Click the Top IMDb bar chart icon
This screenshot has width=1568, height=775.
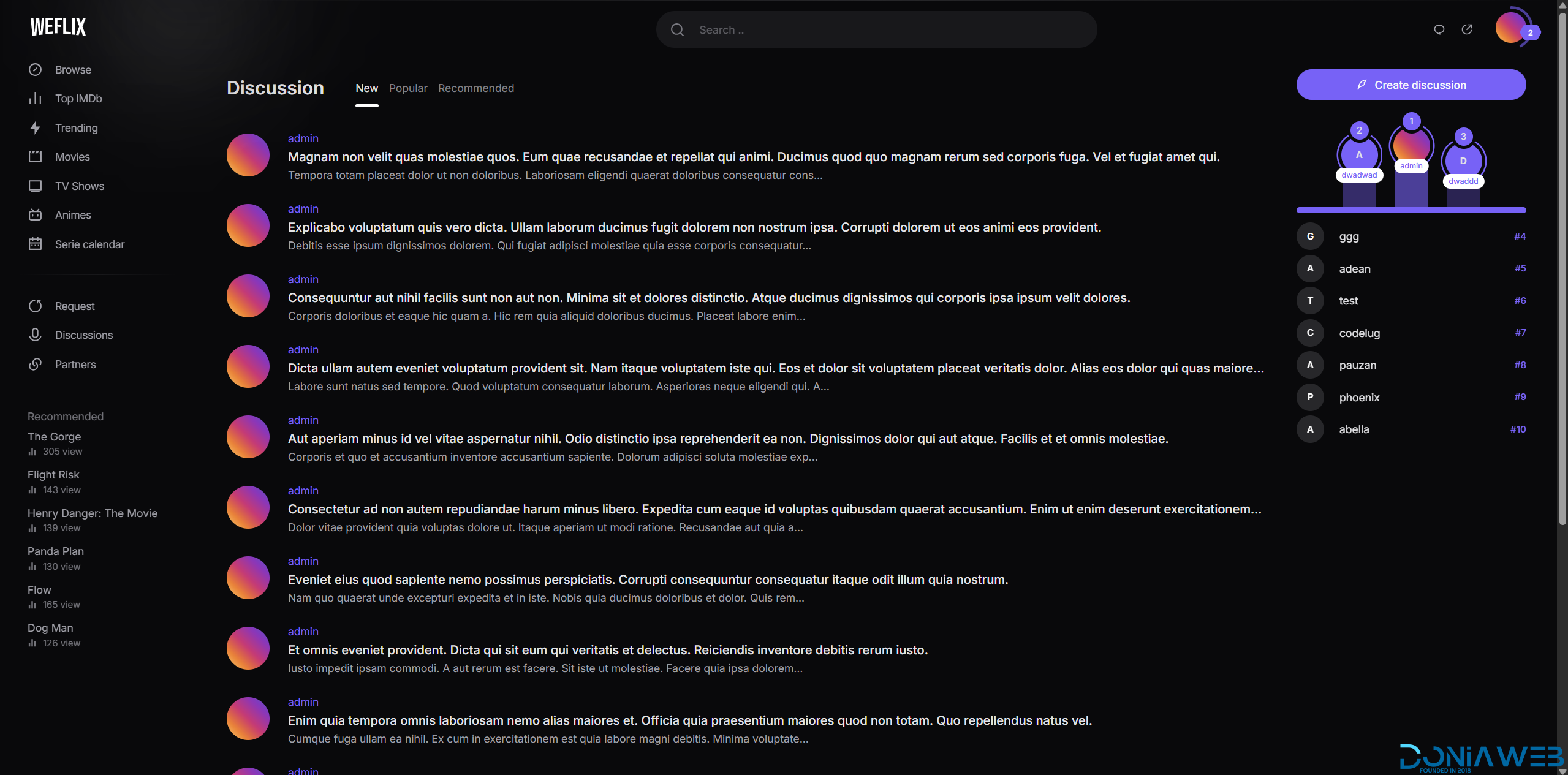coord(36,99)
